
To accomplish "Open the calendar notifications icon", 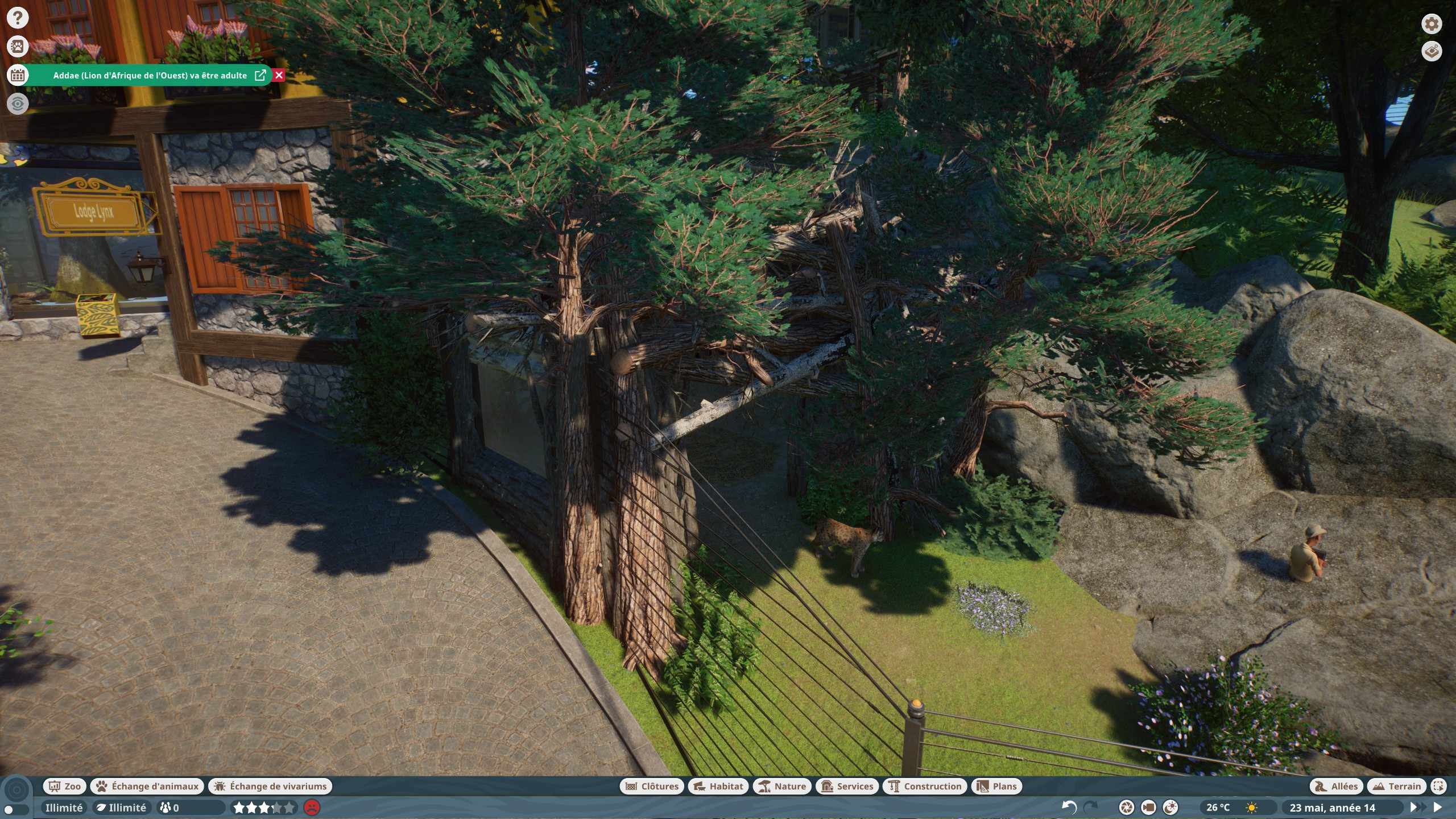I will 18,75.
